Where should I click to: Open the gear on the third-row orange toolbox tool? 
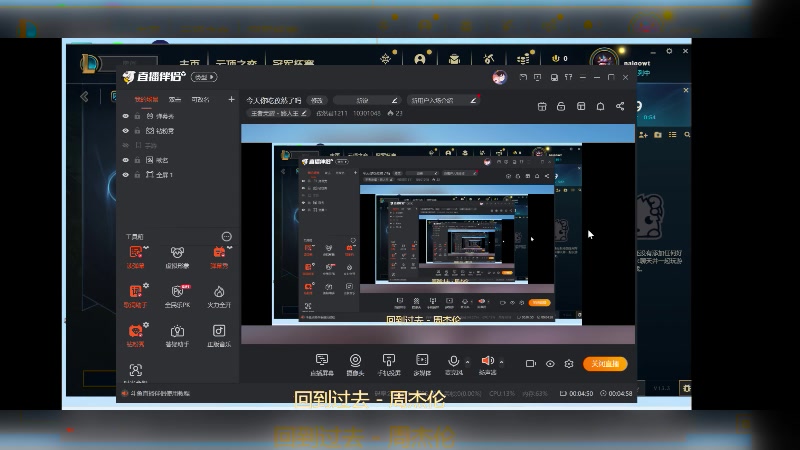click(146, 325)
